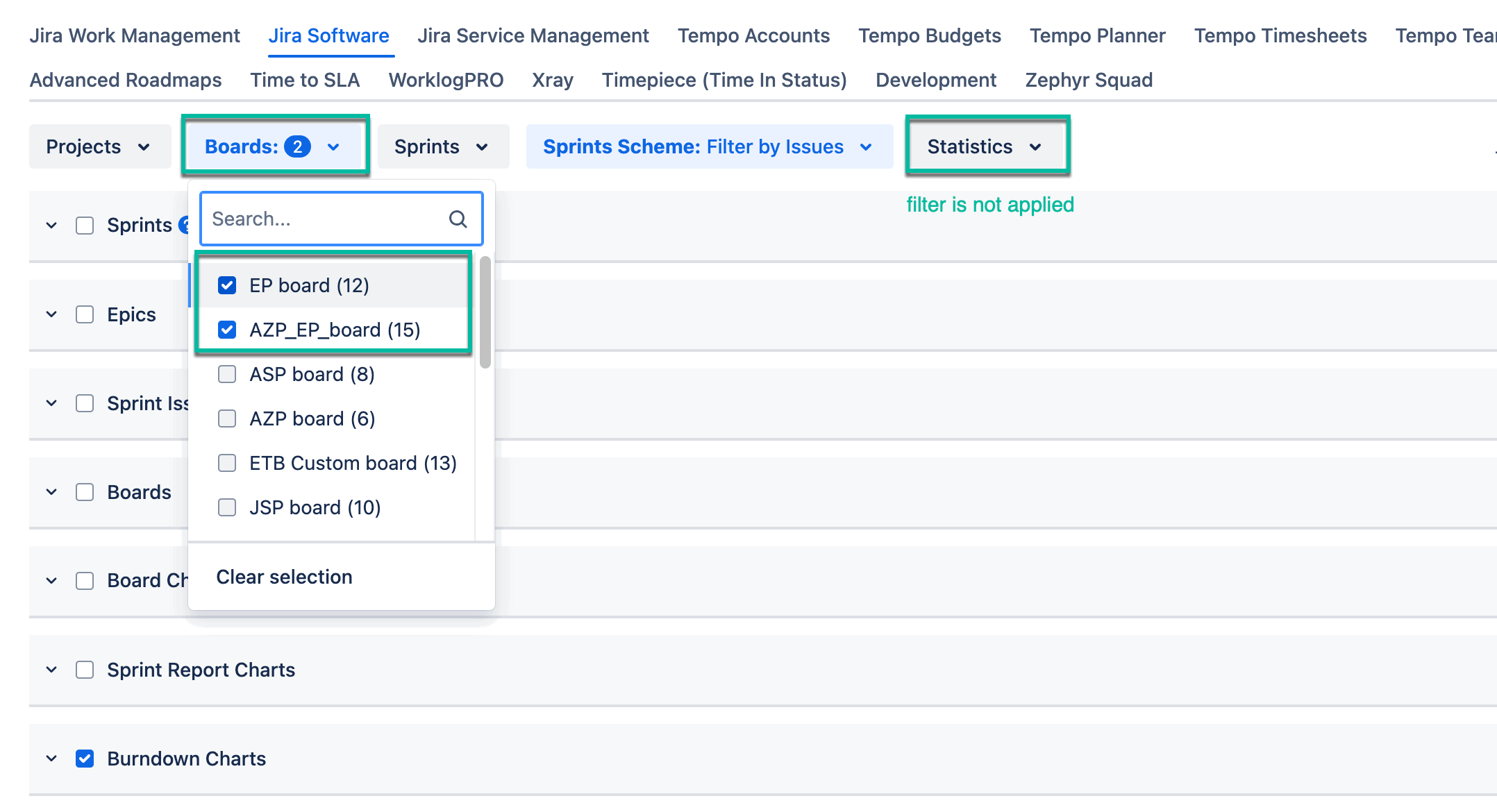Collapse the Burndown Charts section chevron
This screenshot has width=1497, height=812.
coord(51,759)
